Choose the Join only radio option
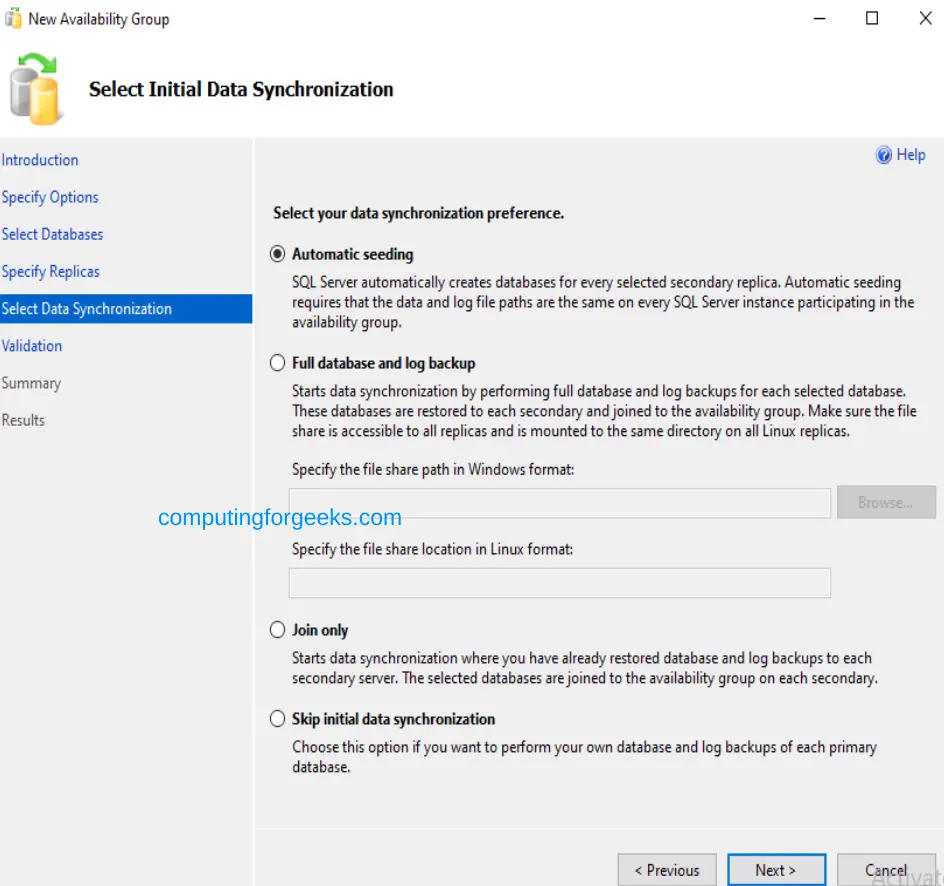944x886 pixels. (277, 630)
